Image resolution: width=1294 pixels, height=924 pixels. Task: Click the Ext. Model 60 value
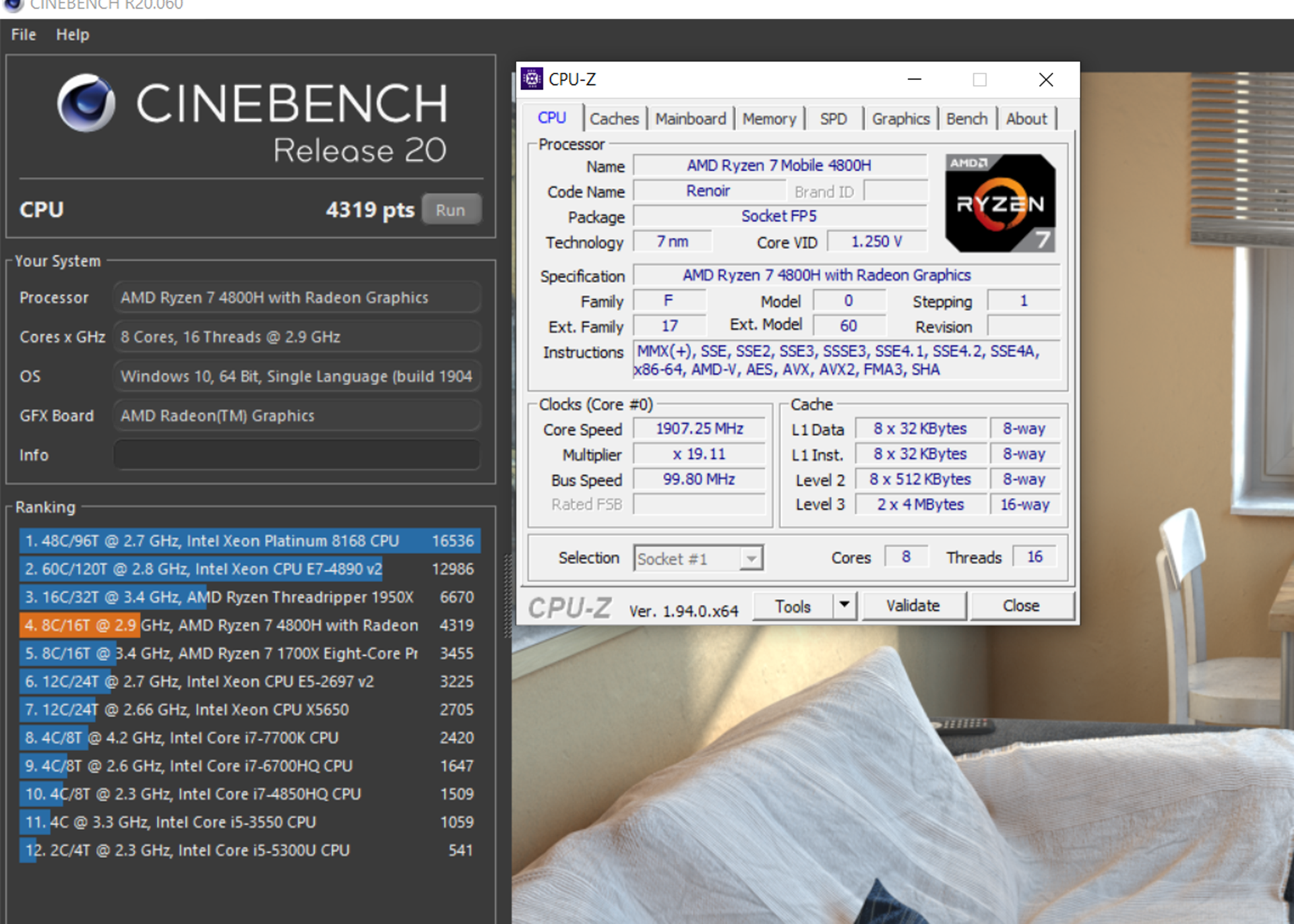[x=849, y=326]
